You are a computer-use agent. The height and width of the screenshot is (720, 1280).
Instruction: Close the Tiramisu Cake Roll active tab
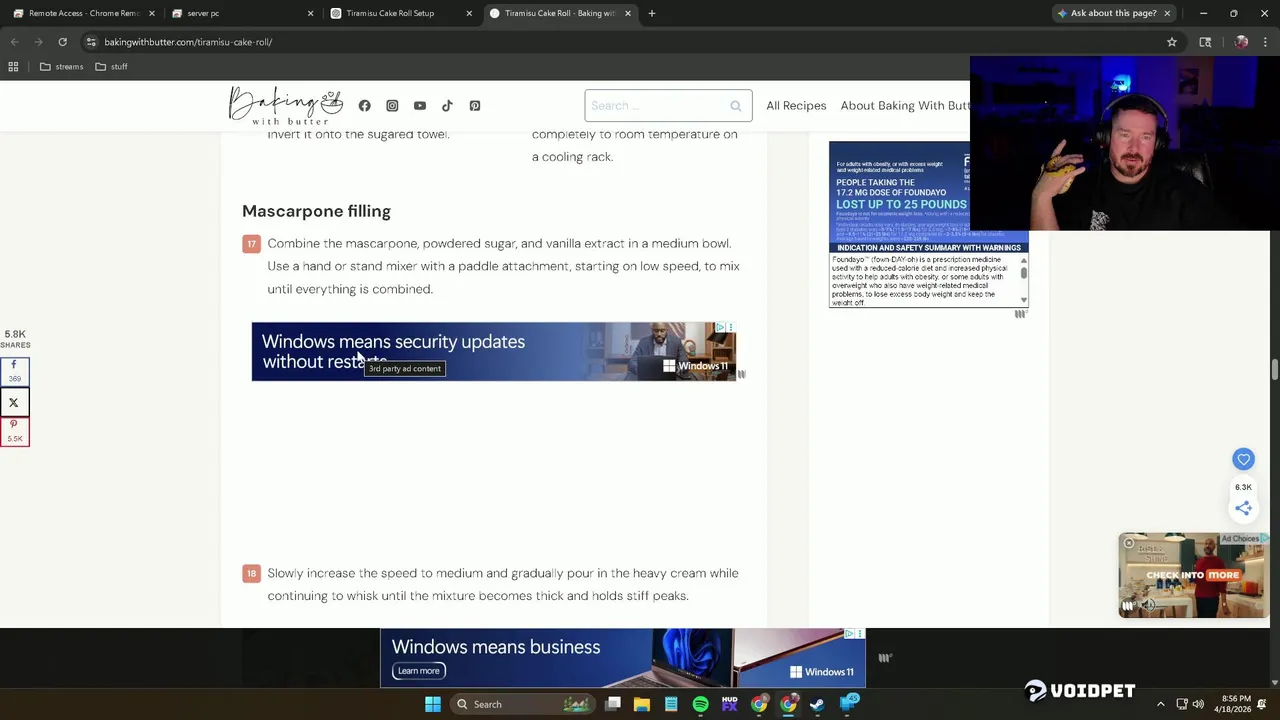click(628, 13)
